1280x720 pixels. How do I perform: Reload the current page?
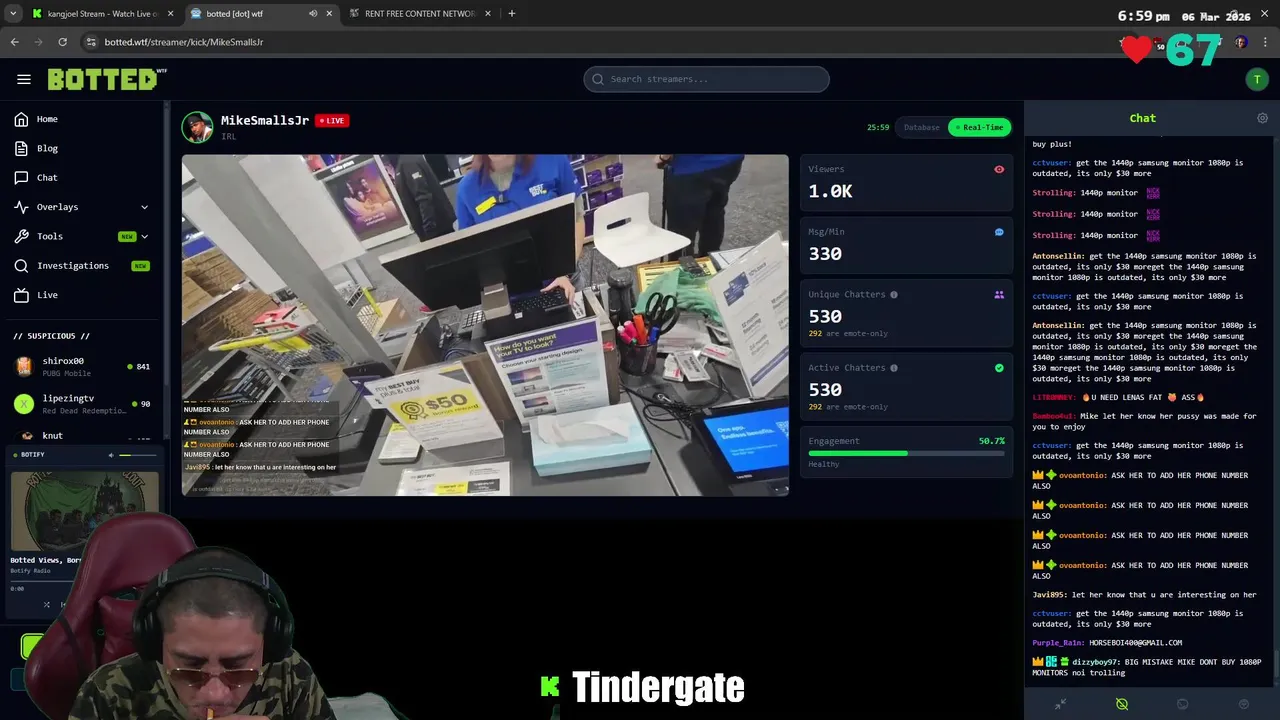pos(63,42)
